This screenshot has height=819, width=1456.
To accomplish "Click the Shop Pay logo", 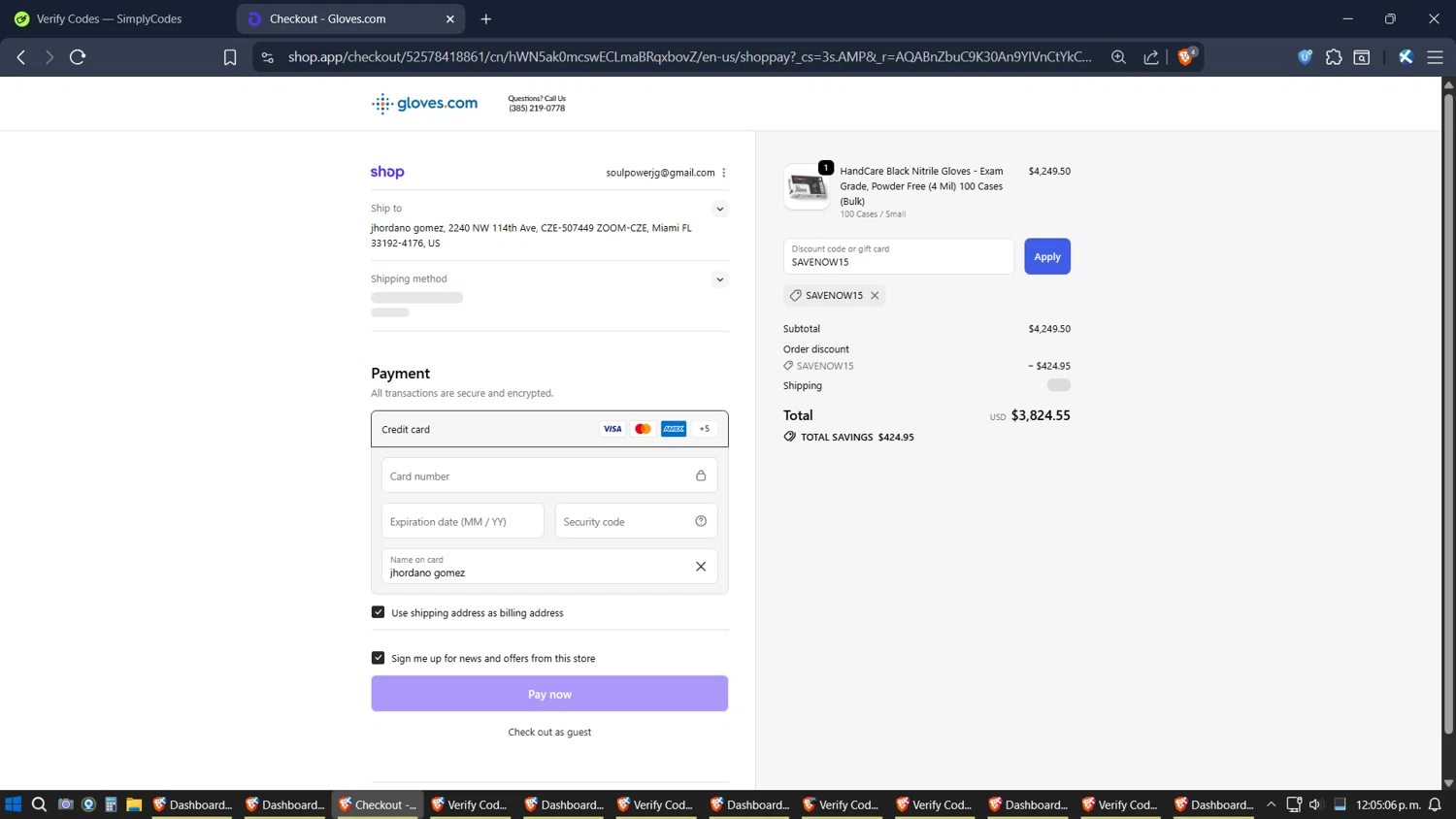I will click(387, 172).
